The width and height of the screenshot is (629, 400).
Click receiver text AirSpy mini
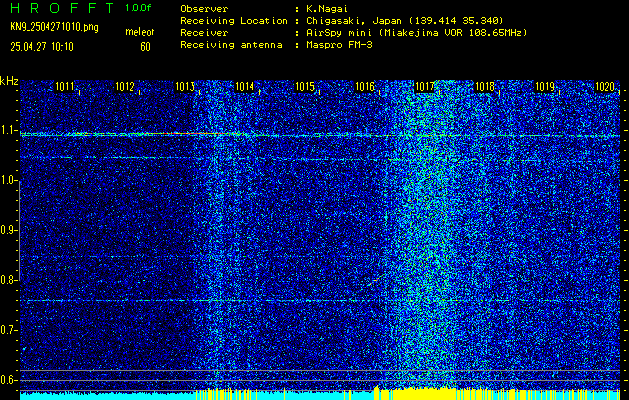pos(338,33)
